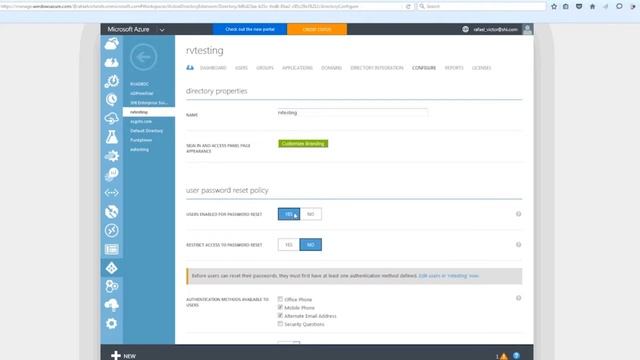Expand the dropdown chevron beside Microsoft Azure
The width and height of the screenshot is (640, 360).
point(162,30)
